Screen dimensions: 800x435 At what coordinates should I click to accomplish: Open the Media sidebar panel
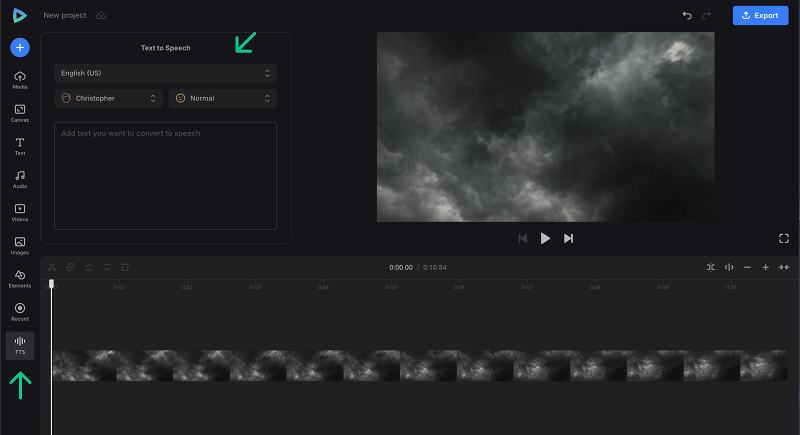click(x=20, y=80)
